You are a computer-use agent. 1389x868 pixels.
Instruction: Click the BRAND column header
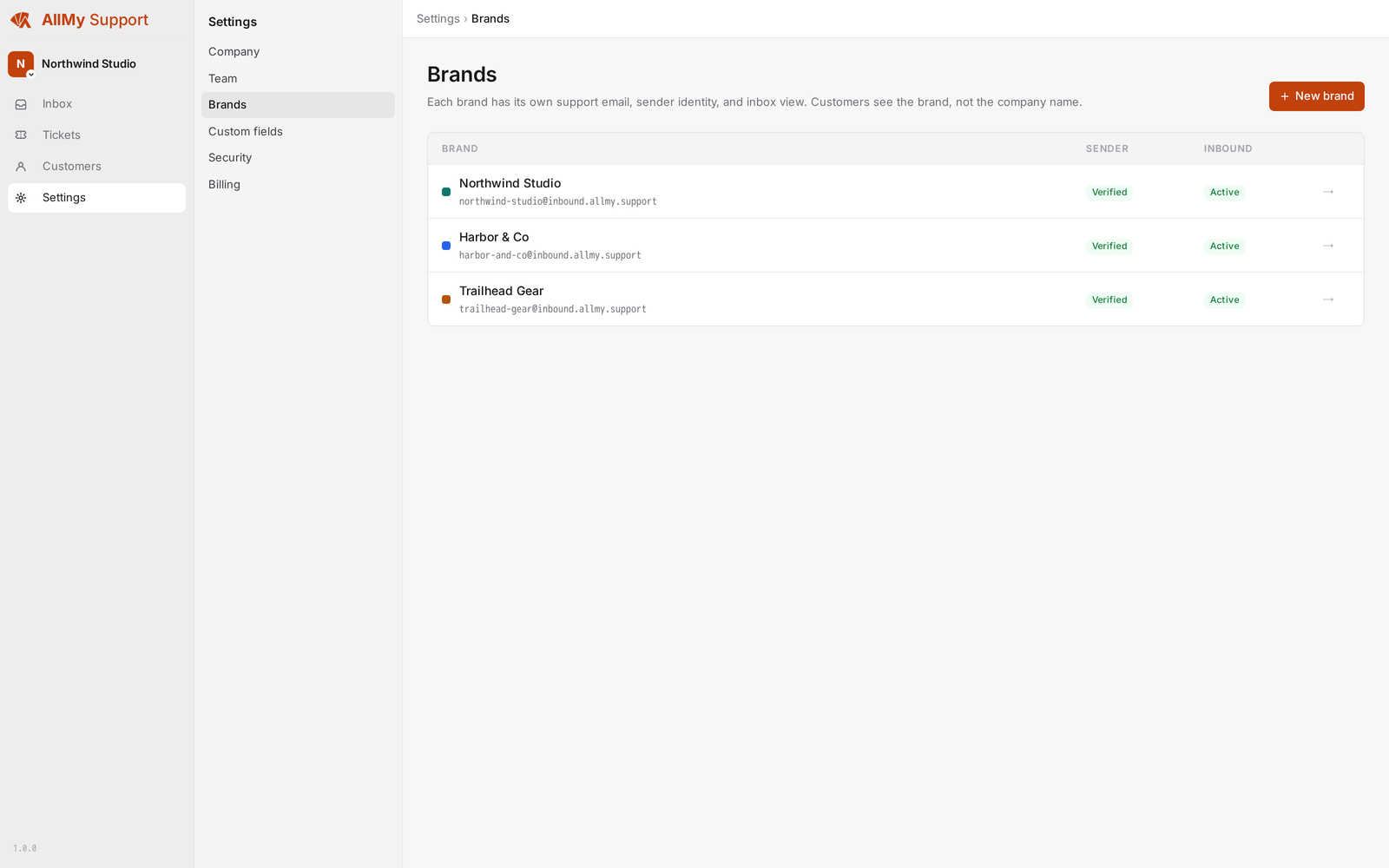point(460,149)
